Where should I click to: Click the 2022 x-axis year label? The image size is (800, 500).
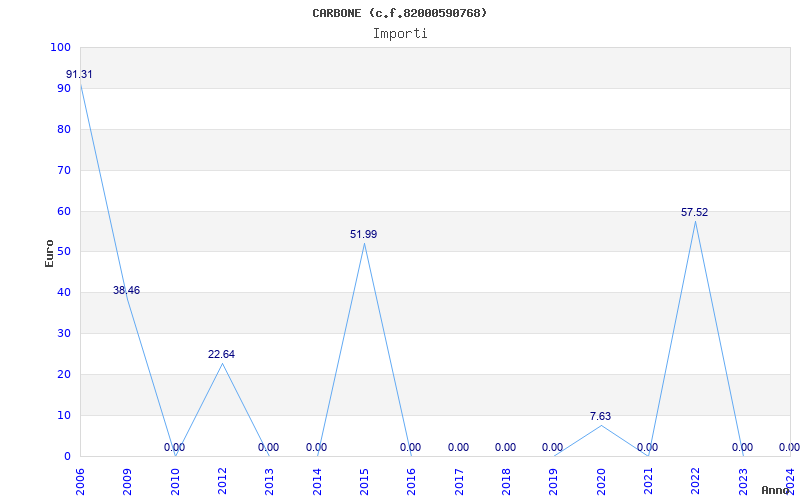(696, 482)
